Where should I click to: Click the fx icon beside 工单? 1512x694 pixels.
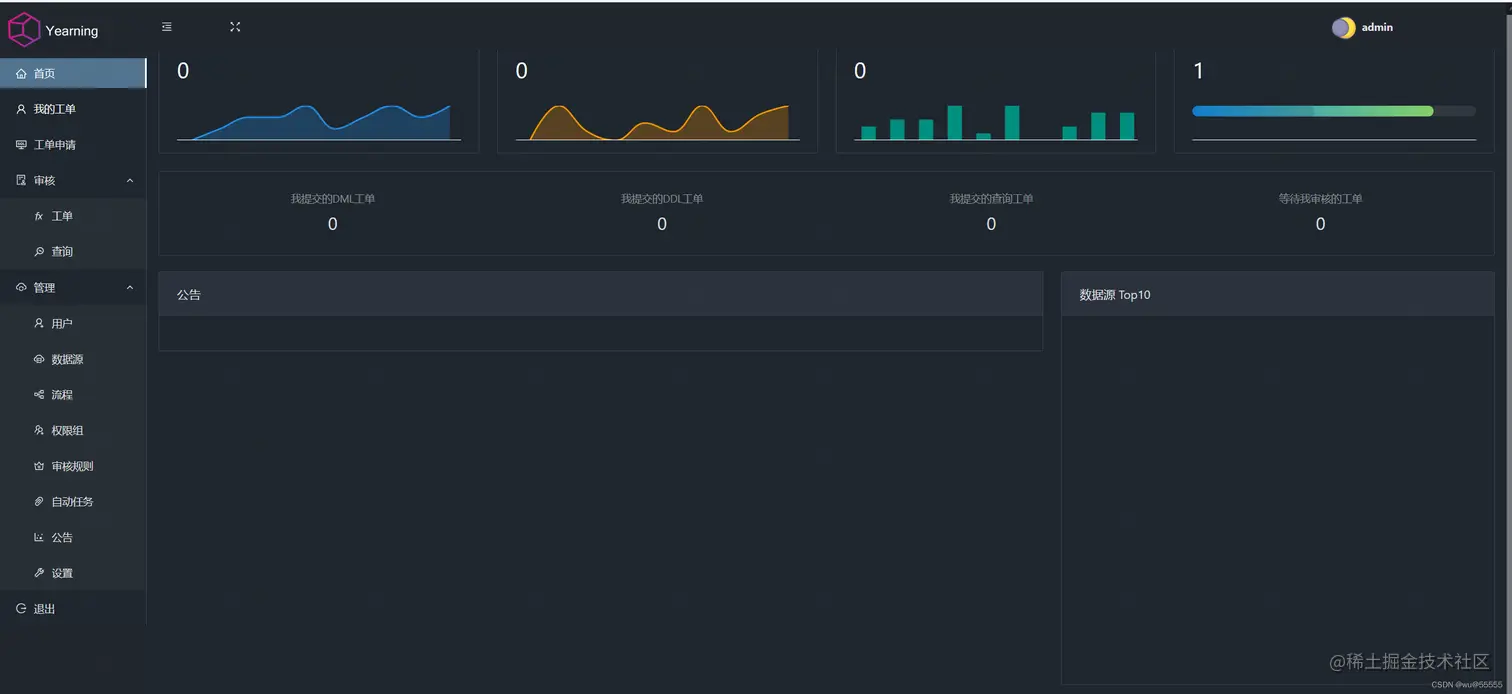click(39, 216)
